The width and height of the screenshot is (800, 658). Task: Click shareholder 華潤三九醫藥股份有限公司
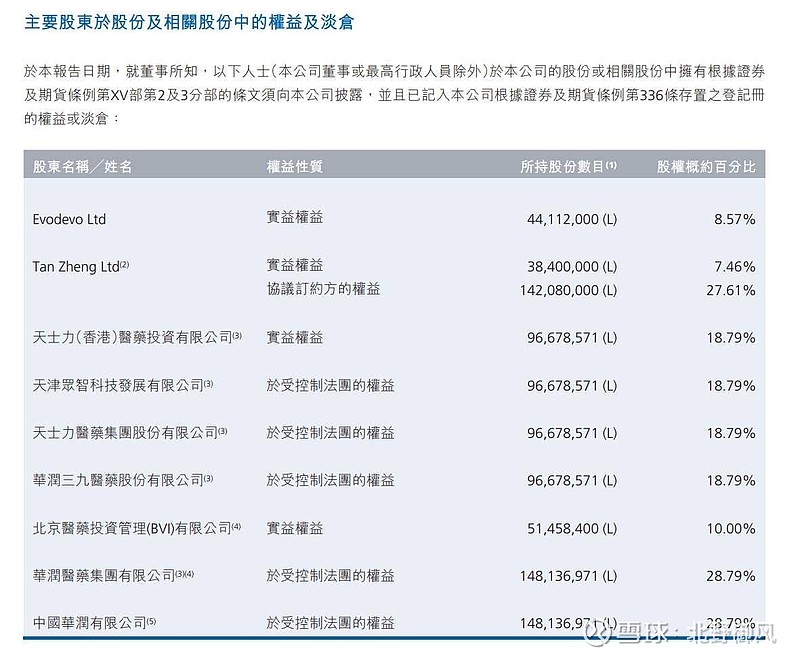pos(123,480)
